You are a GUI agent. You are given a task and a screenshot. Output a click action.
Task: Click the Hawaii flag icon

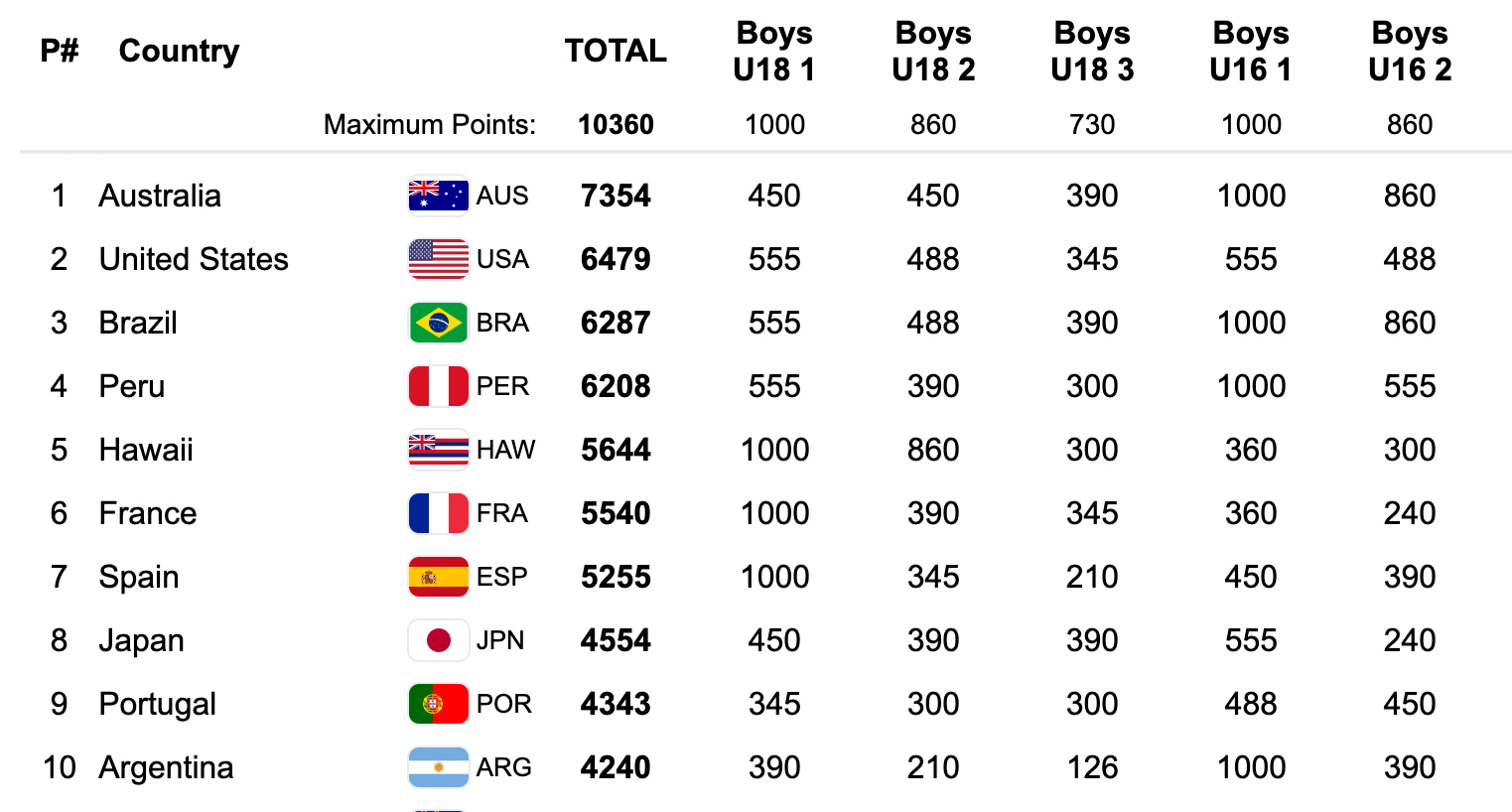(x=438, y=450)
